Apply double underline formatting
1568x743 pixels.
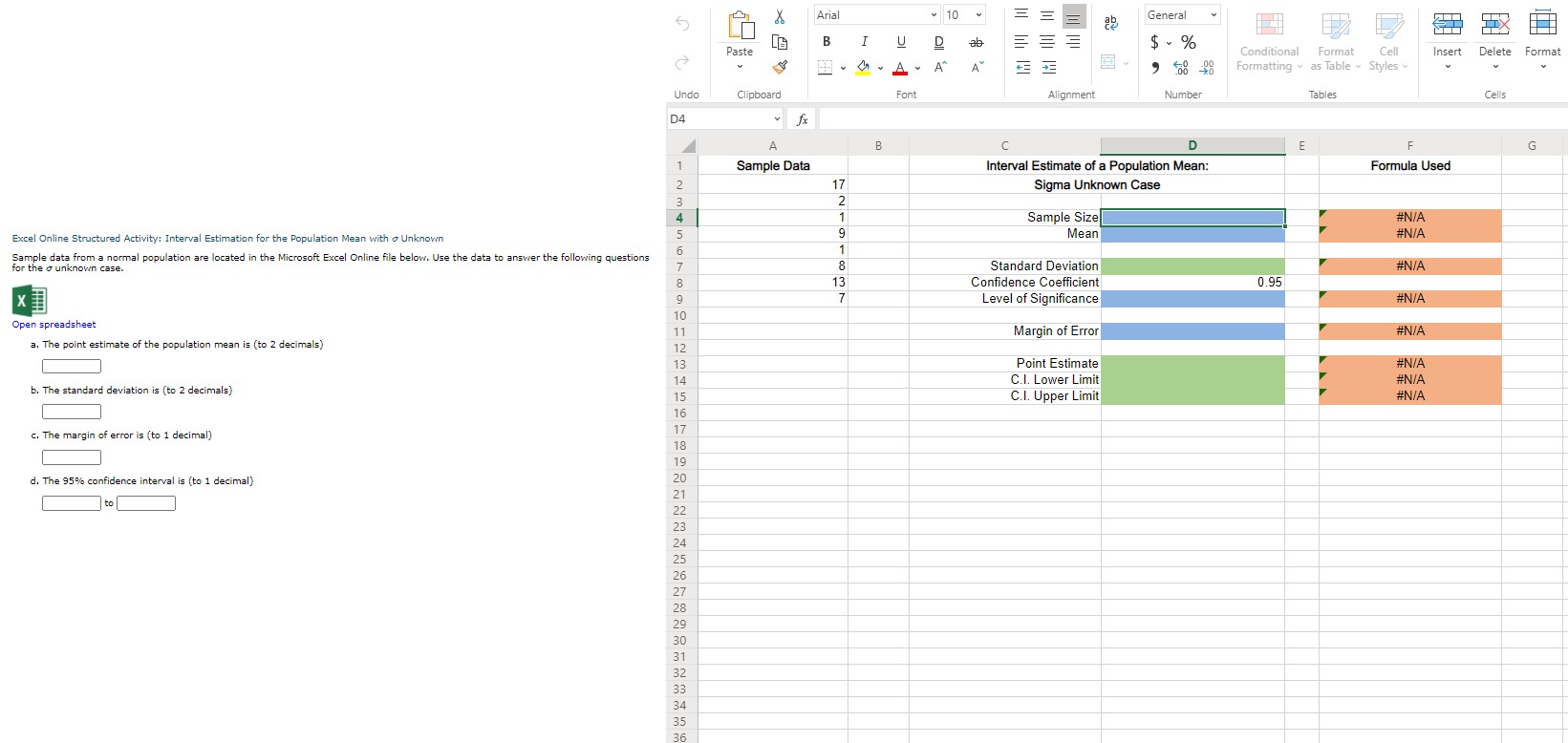938,42
